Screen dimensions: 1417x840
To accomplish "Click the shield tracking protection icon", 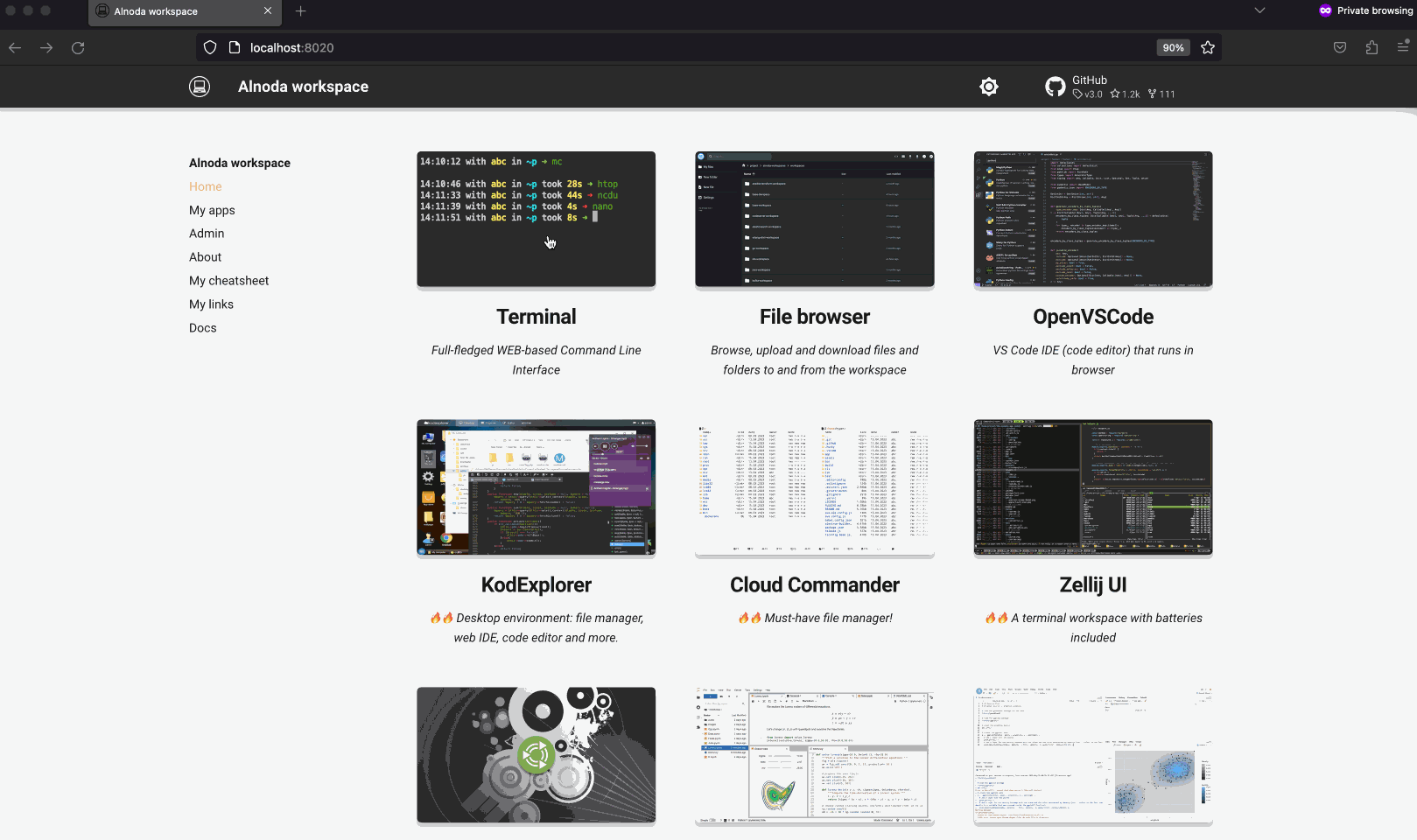I will (210, 47).
